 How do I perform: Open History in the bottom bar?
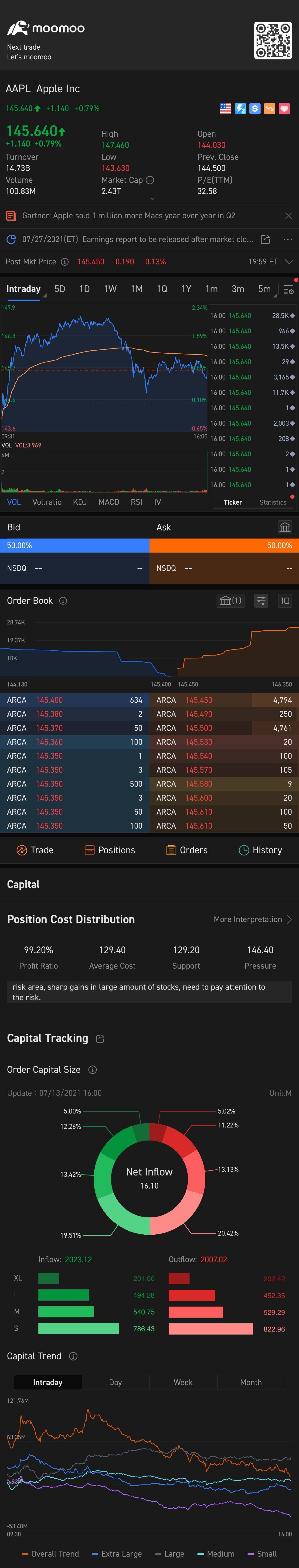260,850
